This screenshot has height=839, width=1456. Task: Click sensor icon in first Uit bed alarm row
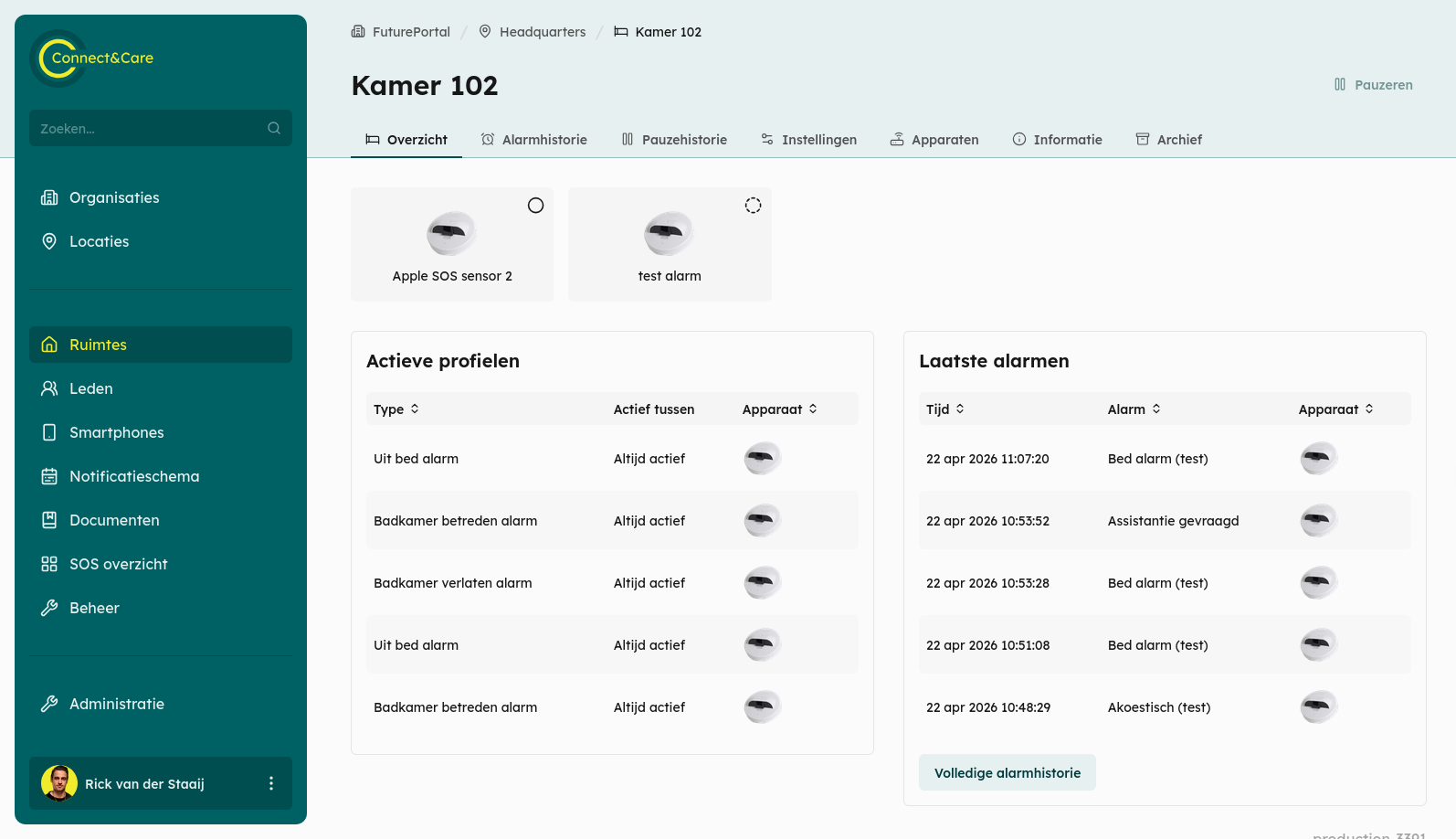762,458
